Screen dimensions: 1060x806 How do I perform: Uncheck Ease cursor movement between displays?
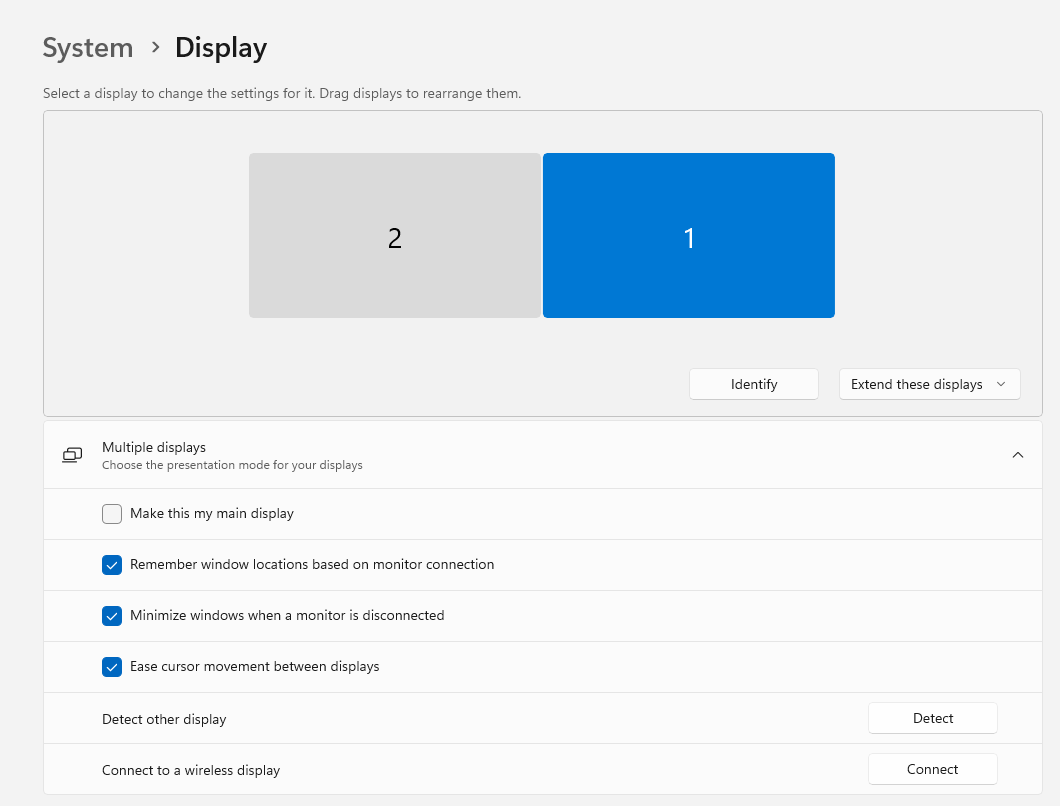point(112,666)
